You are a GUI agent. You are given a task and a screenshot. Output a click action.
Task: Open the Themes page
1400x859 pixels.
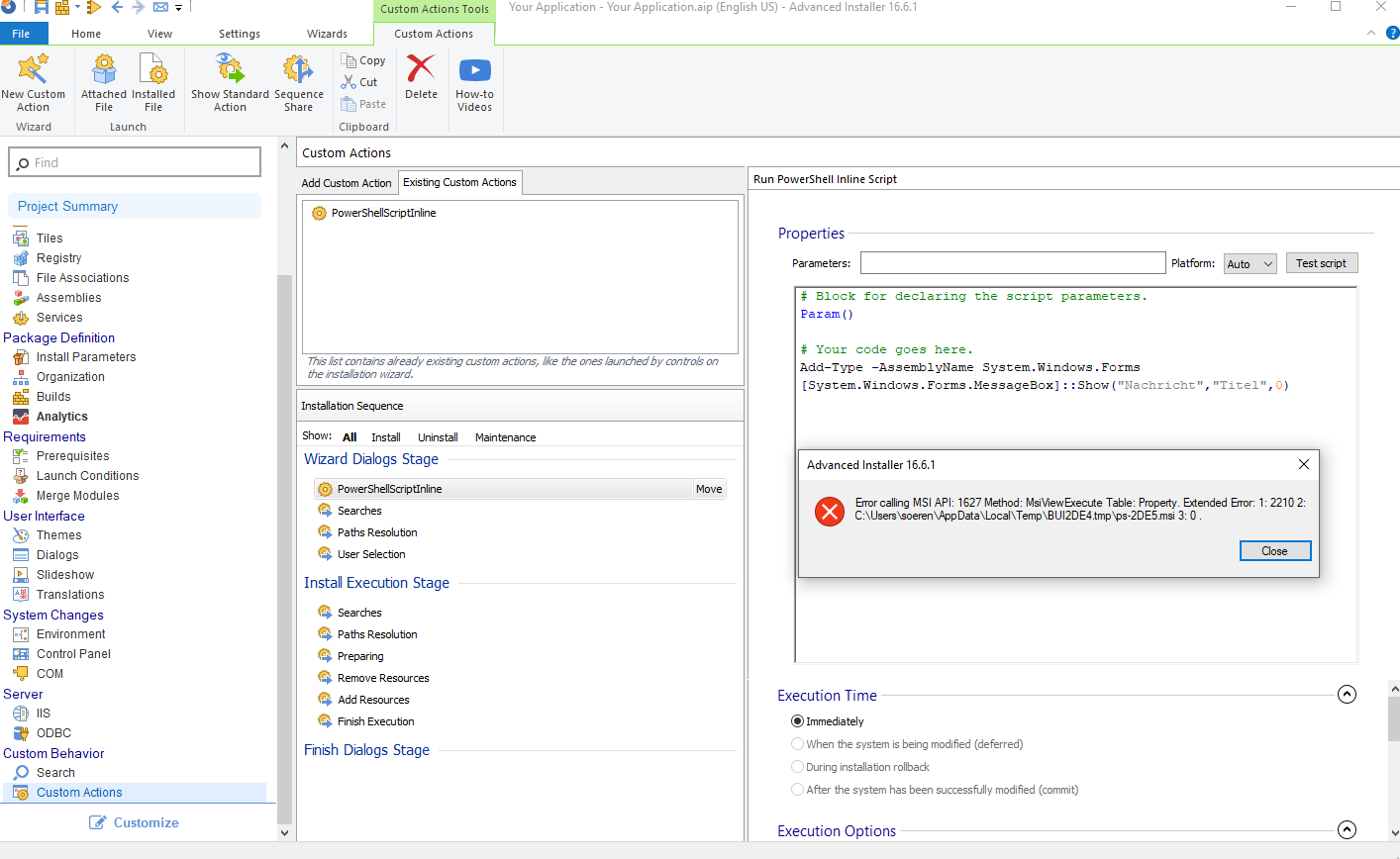pyautogui.click(x=58, y=535)
